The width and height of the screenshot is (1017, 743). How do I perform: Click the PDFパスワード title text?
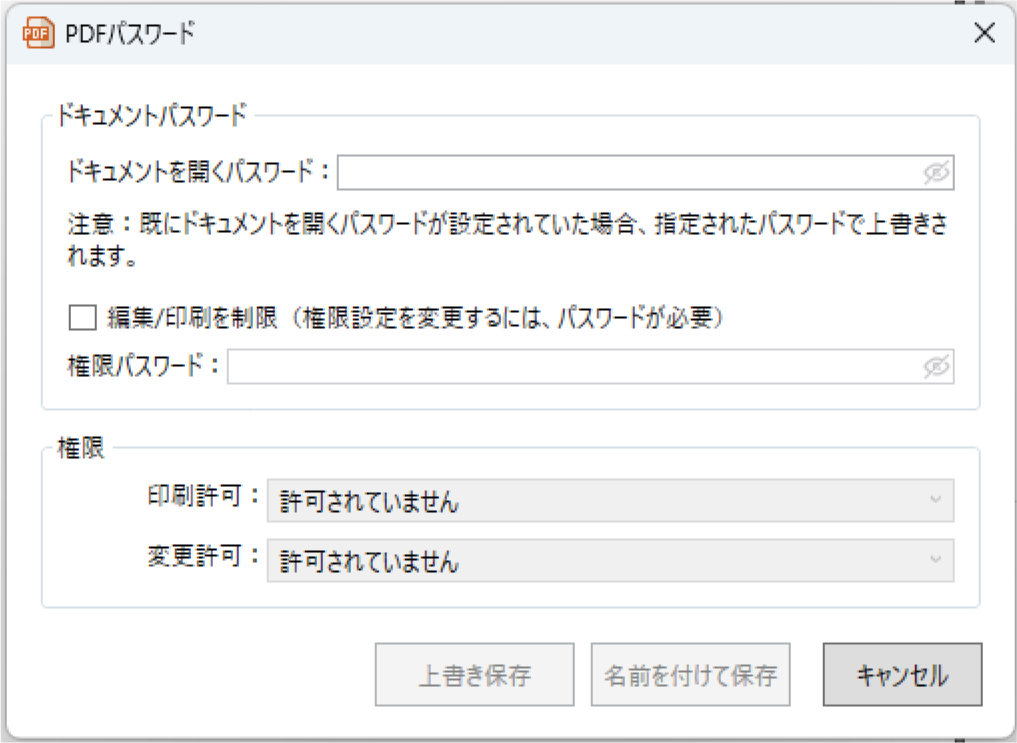point(130,34)
